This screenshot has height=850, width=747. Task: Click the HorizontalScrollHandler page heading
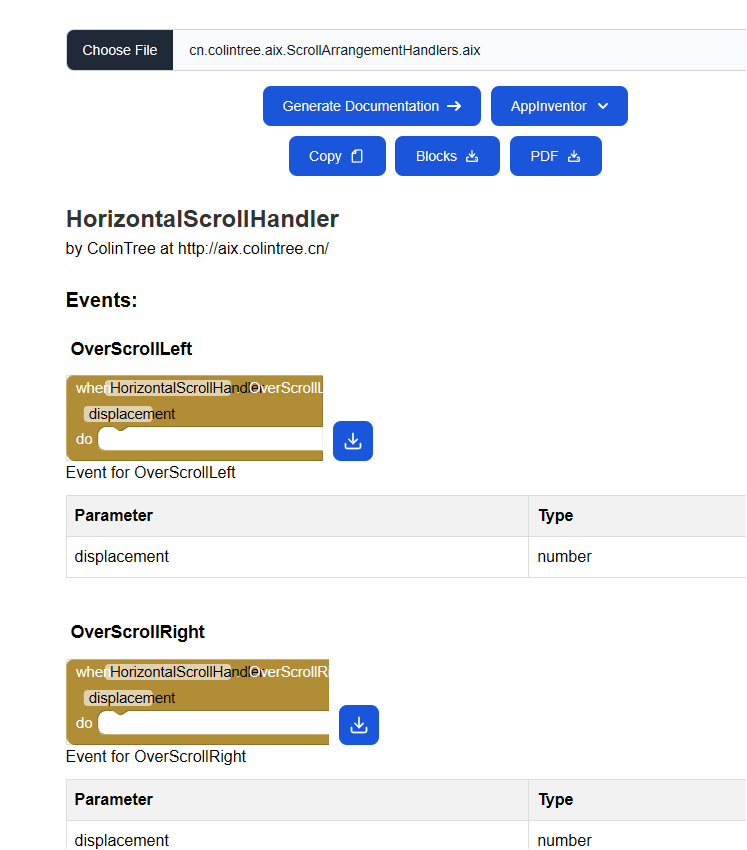coord(202,219)
